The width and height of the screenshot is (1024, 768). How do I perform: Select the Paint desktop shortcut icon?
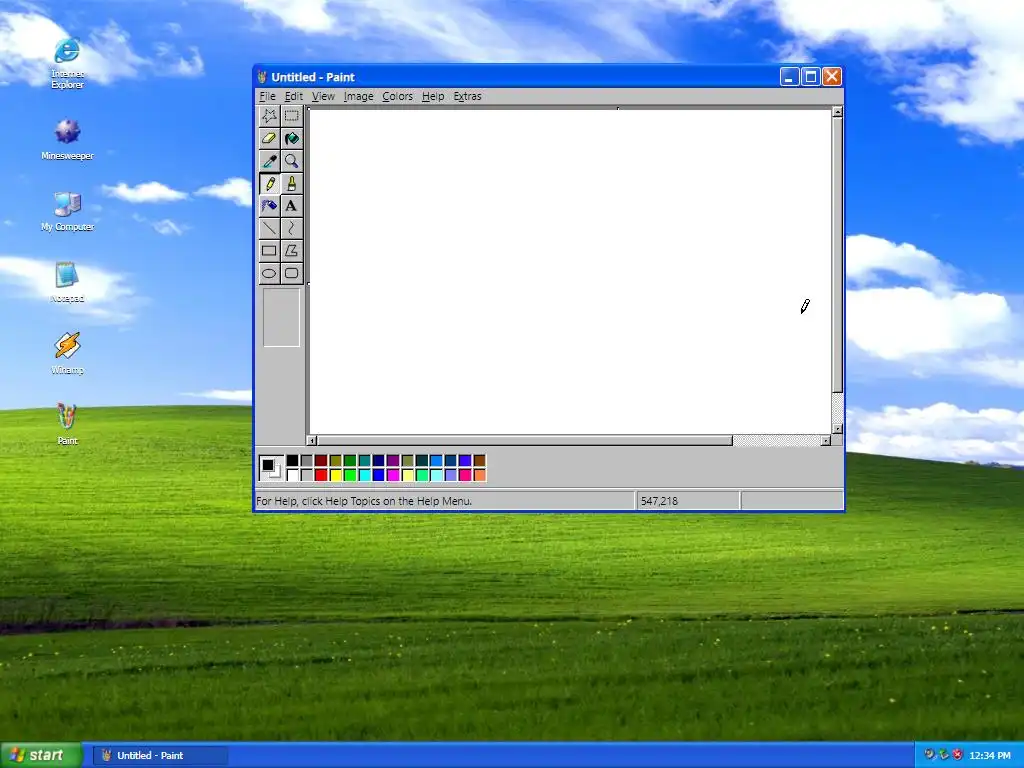67,424
